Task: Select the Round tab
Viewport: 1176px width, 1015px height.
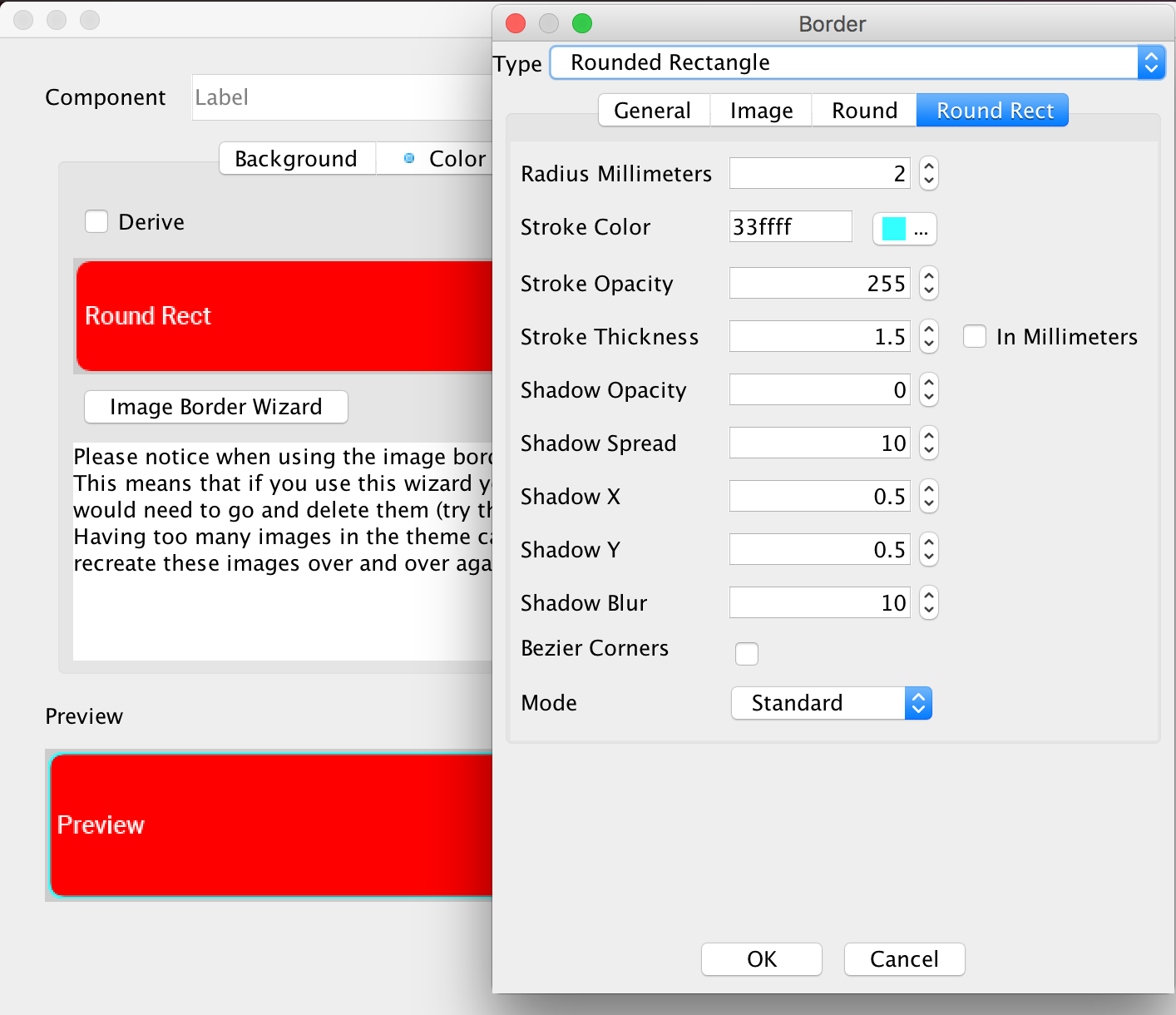Action: 864,111
